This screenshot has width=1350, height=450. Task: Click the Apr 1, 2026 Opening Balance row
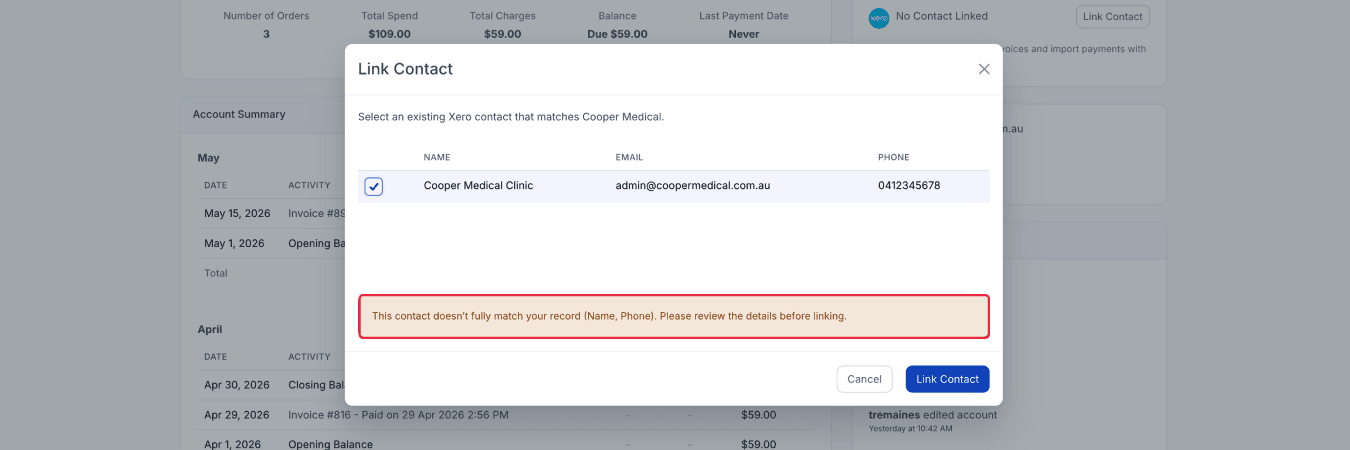(505, 444)
